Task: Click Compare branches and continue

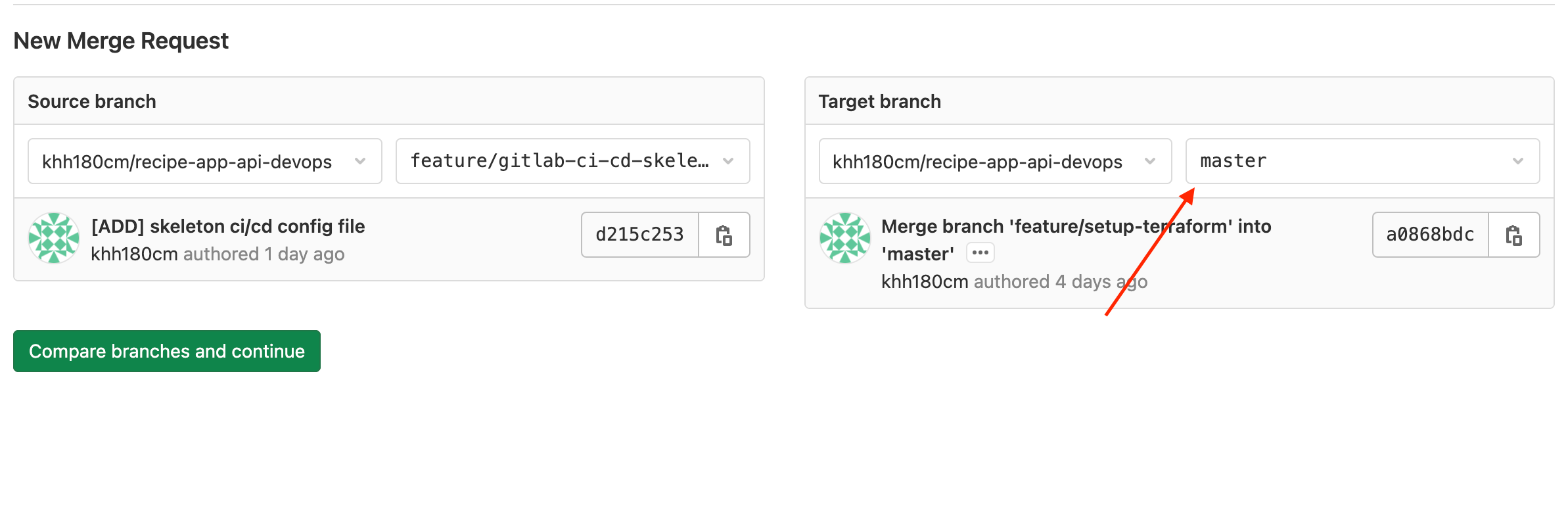Action: point(166,351)
